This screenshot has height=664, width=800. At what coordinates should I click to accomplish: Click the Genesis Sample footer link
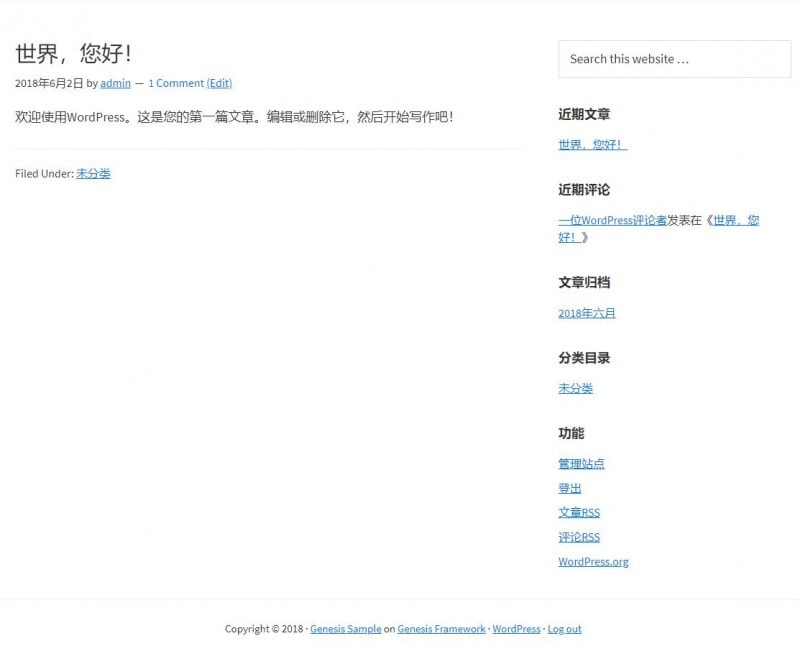[x=345, y=629]
